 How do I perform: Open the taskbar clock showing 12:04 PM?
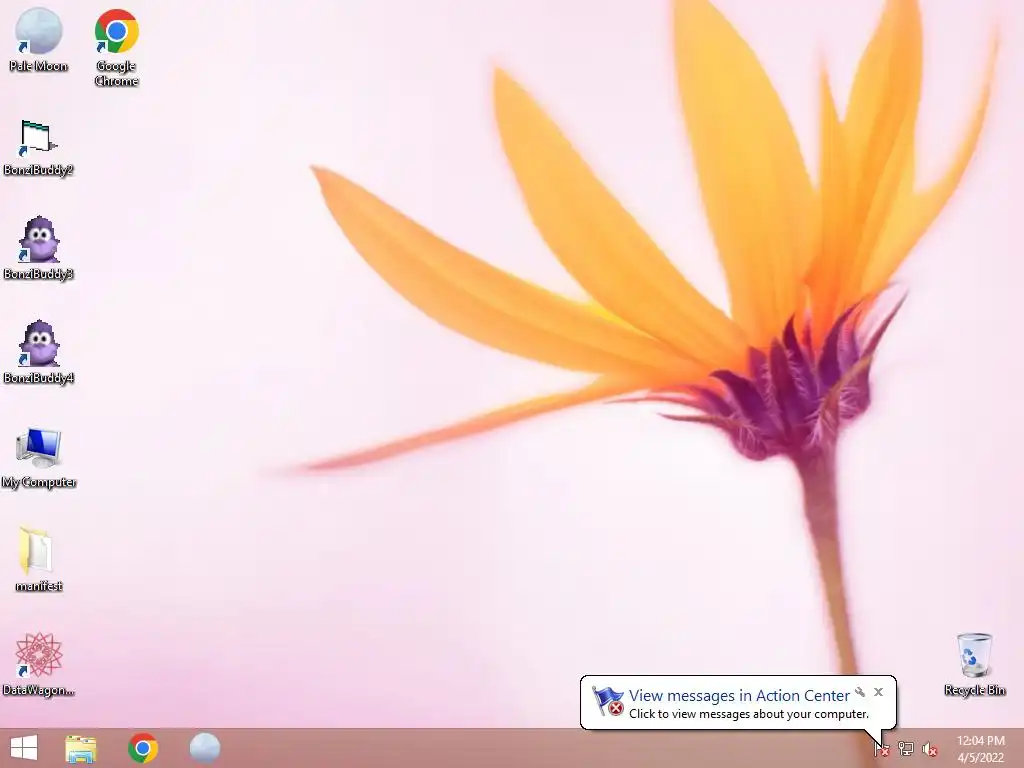click(980, 748)
